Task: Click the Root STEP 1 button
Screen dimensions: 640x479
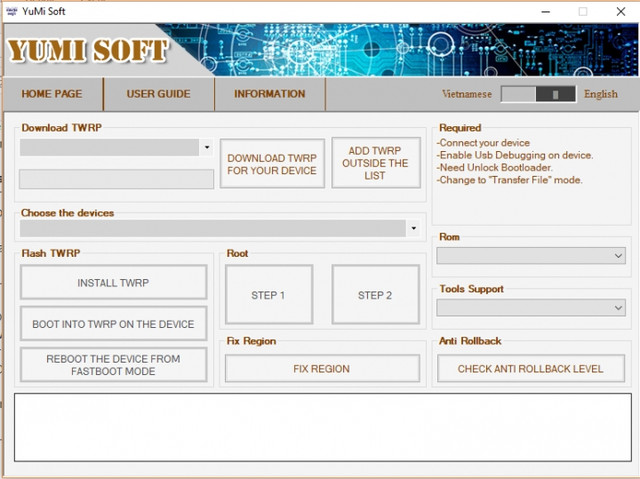Action: pos(269,295)
